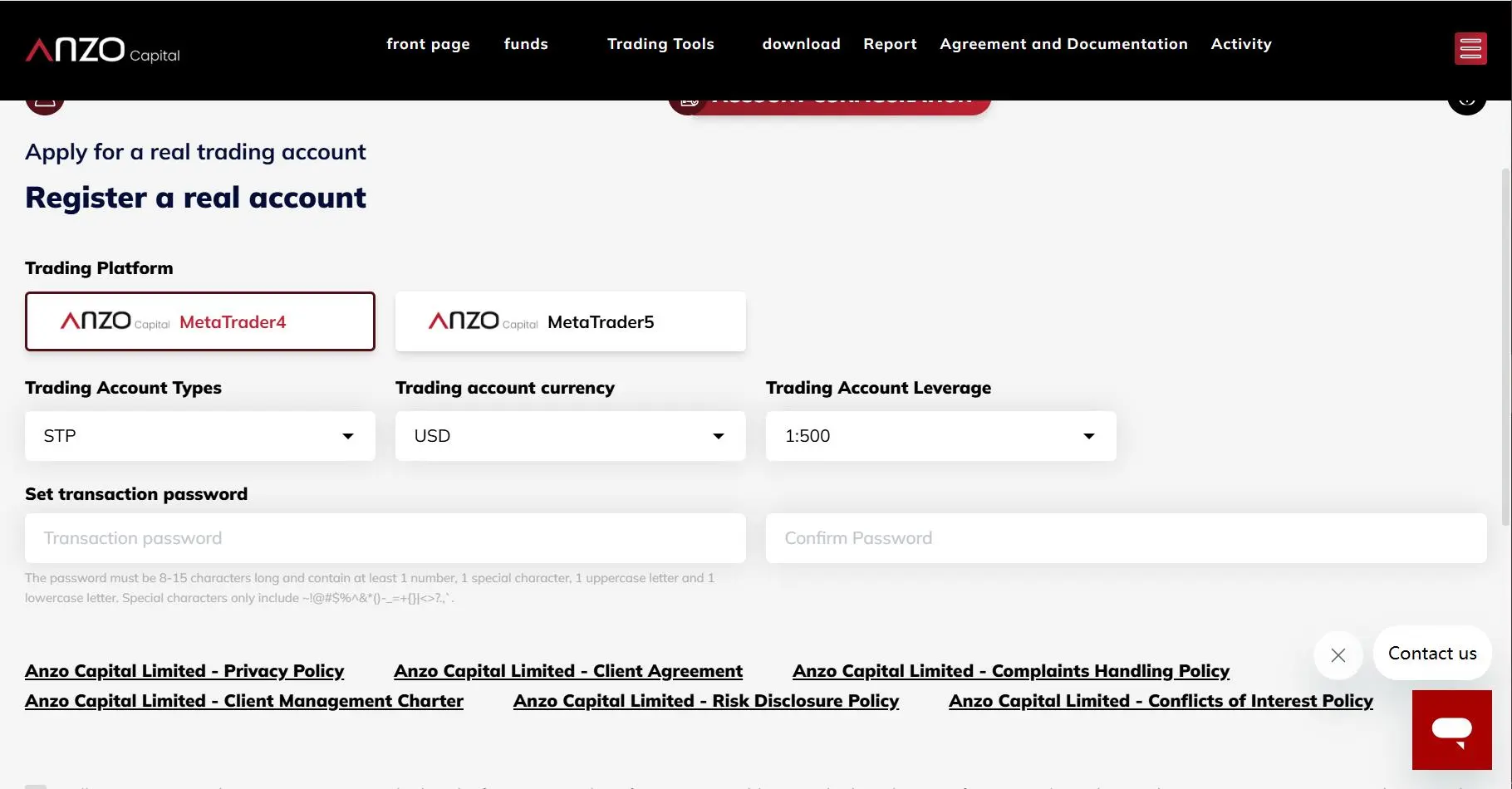Viewport: 1512px width, 789px height.
Task: Select the MetaTrader4 platform
Action: tap(200, 321)
